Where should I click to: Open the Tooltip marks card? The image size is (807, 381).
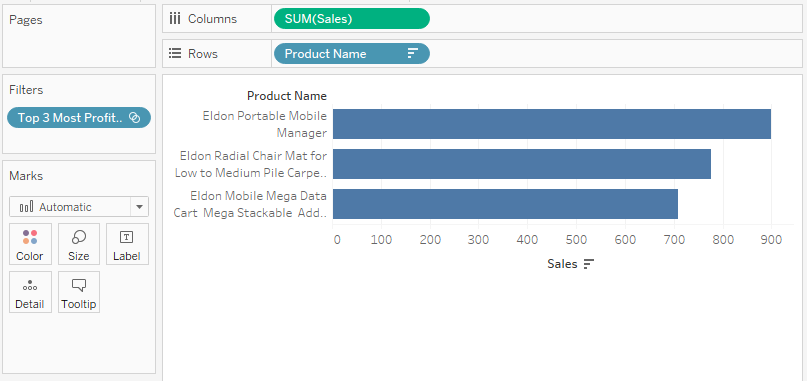click(x=79, y=292)
